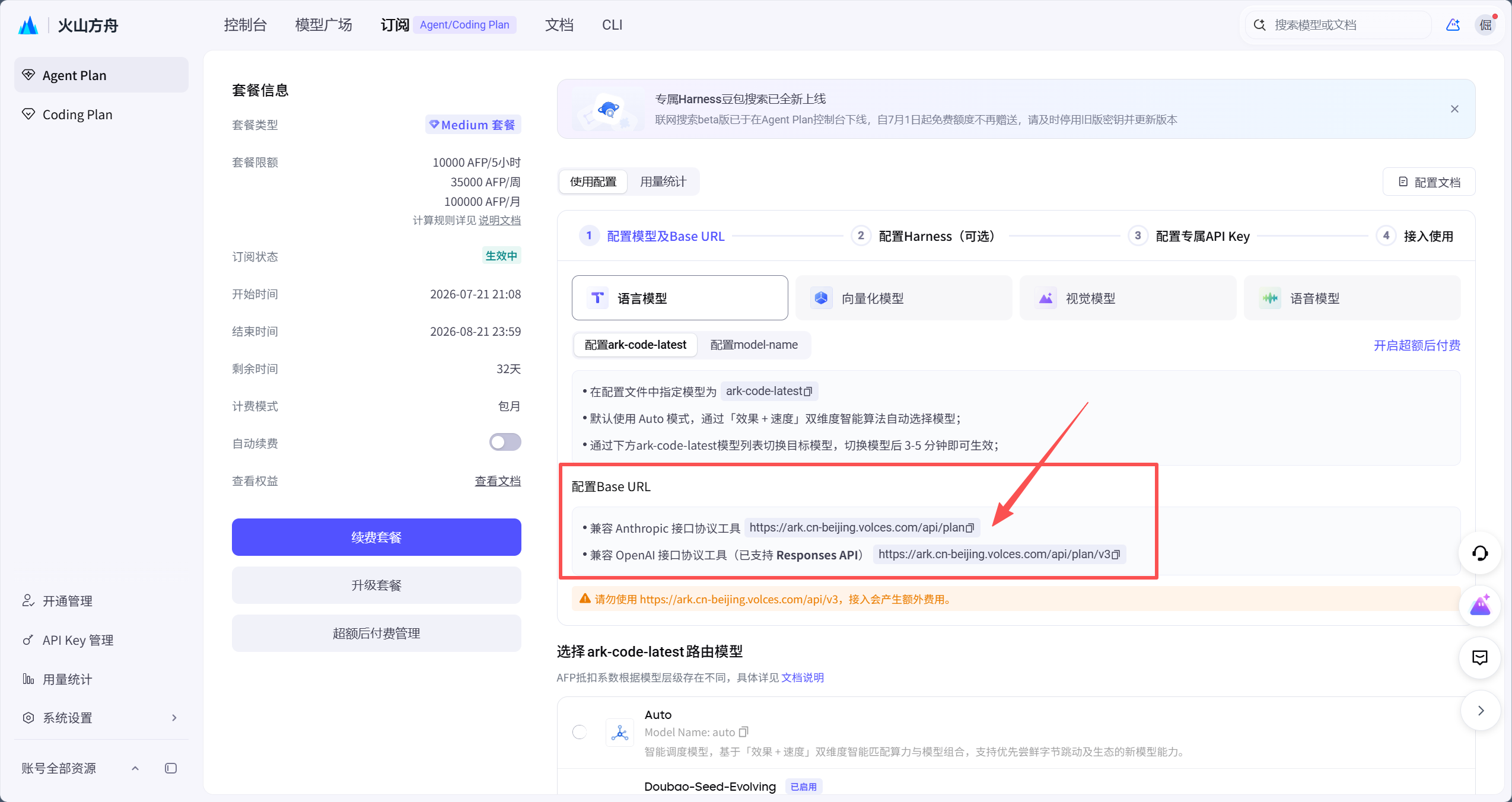This screenshot has height=802, width=1512.
Task: Go to step 1 配置模型及Base URL
Action: (652, 236)
